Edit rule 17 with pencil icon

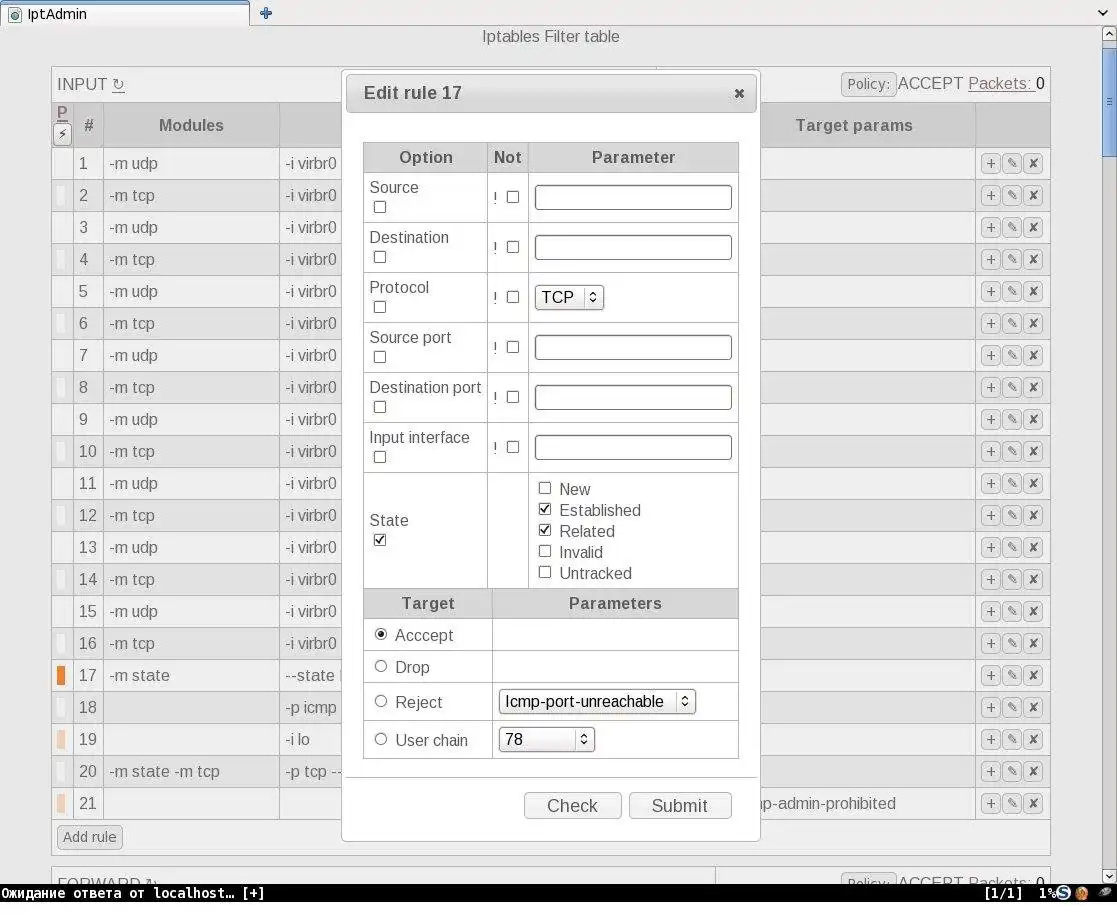click(x=1012, y=675)
